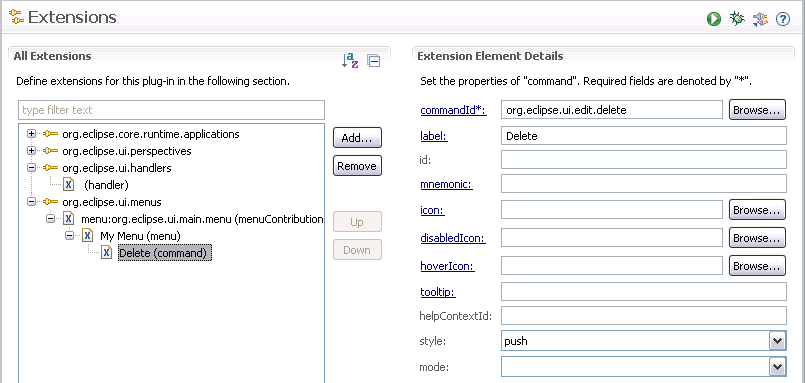Click the Add... button
805x383 pixels.
(357, 138)
